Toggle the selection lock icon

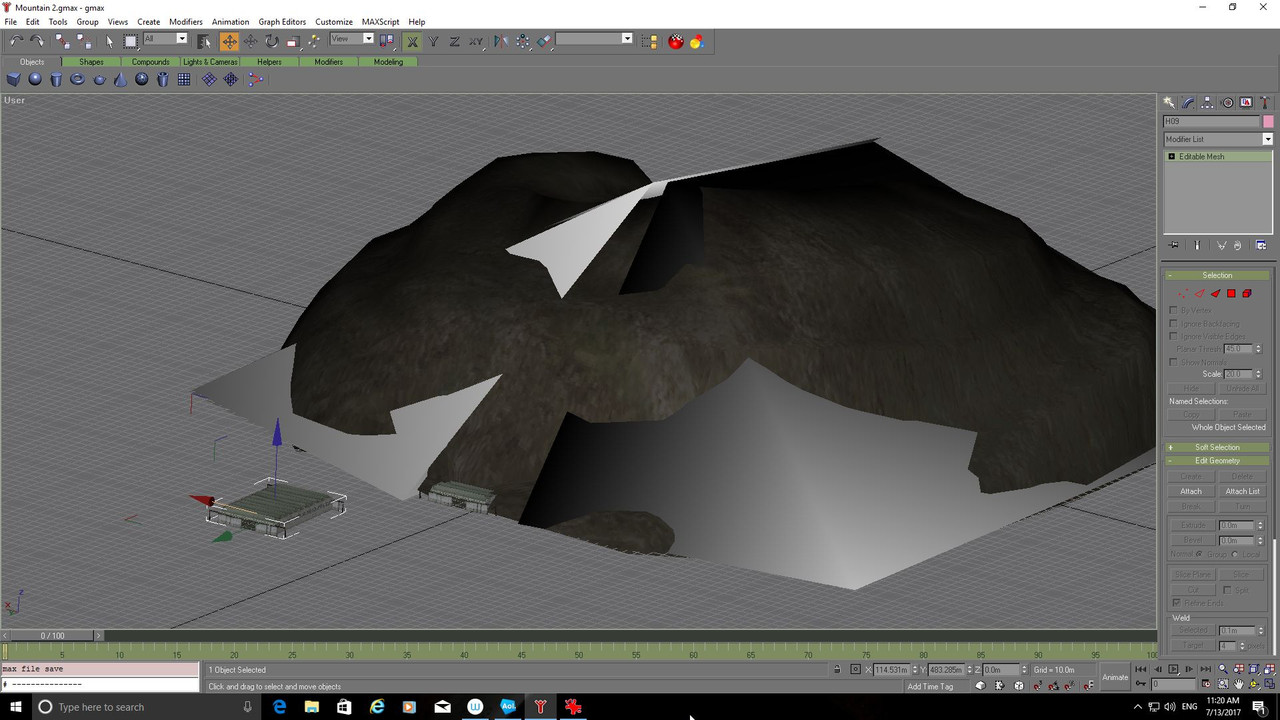(837, 669)
